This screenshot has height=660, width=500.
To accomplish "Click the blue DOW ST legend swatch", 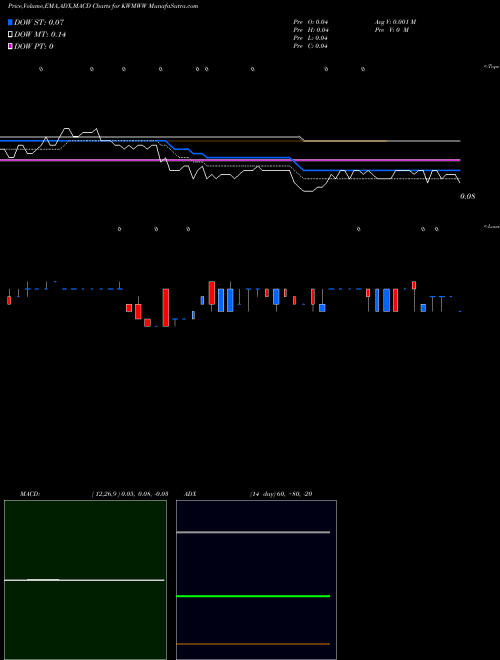I will (x=10, y=22).
